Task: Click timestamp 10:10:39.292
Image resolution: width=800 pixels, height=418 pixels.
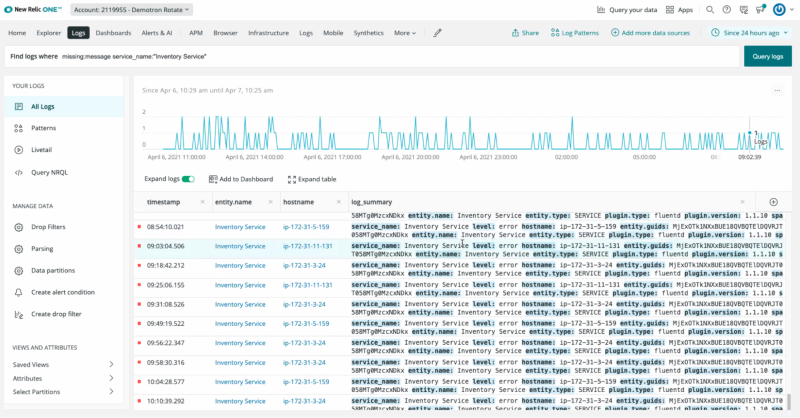Action: click(166, 402)
